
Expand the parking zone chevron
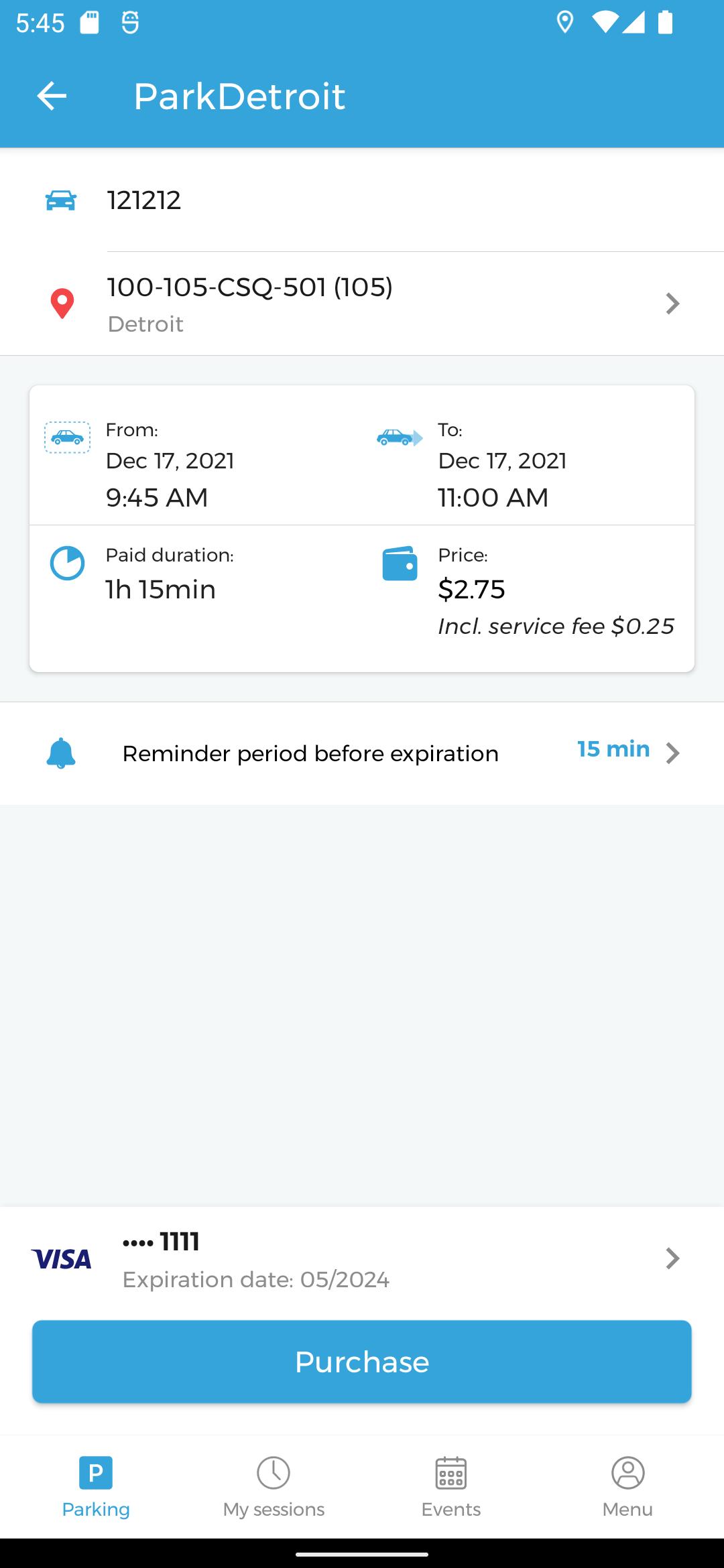coord(672,304)
